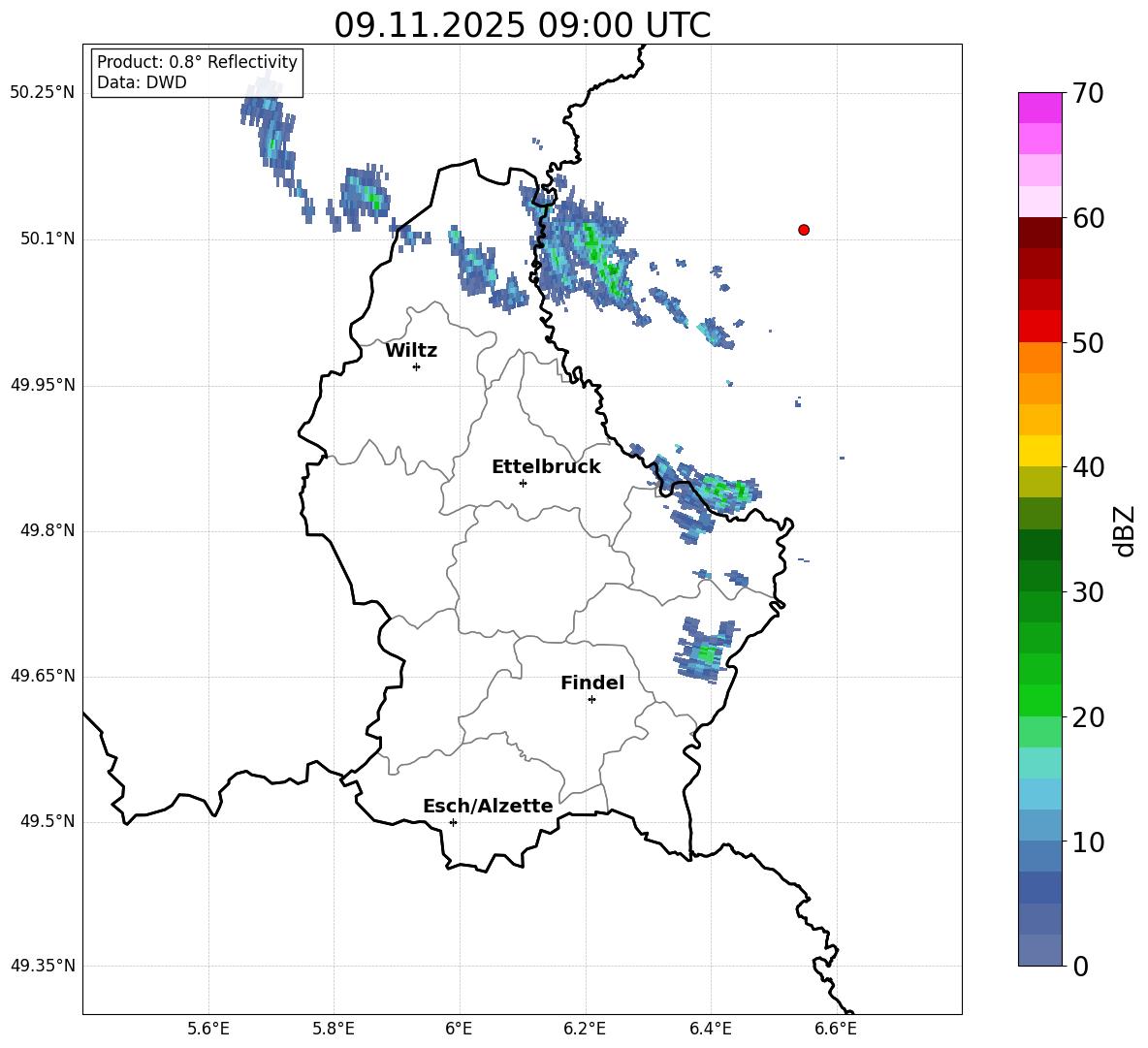Click the 49.8°N latitude label
This screenshot has width=1148, height=1048.
click(x=48, y=530)
